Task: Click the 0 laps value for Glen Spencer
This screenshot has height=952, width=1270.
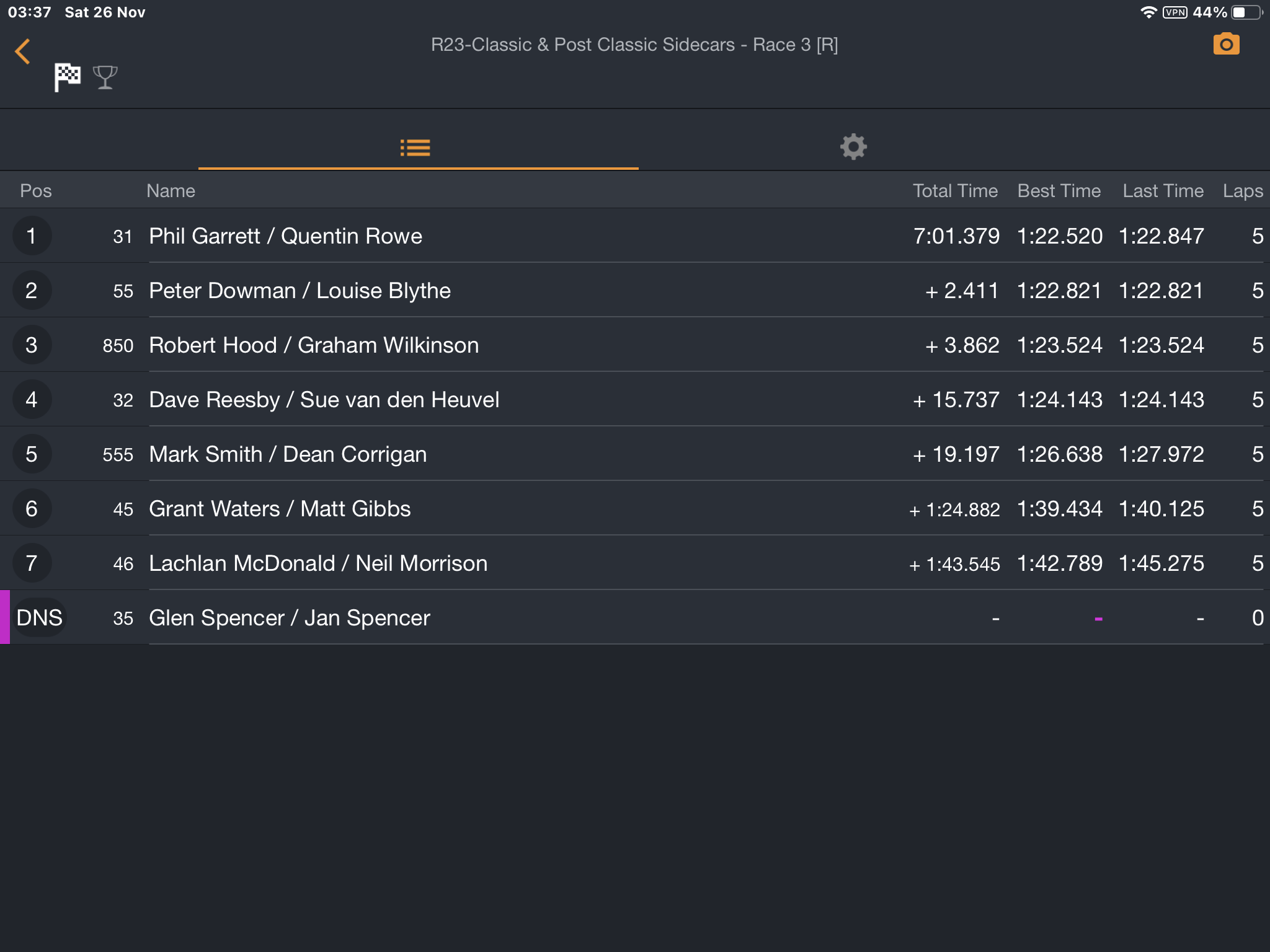Action: [1258, 618]
